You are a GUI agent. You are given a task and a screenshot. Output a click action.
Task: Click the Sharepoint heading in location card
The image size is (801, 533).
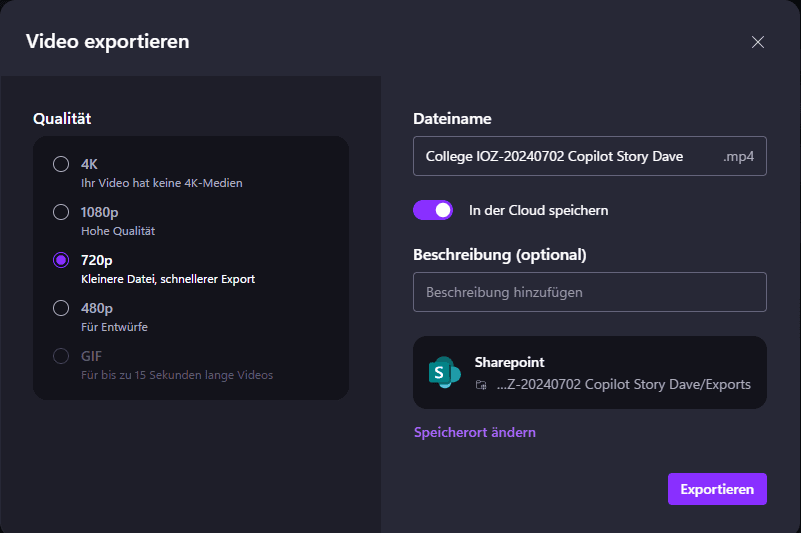point(509,363)
